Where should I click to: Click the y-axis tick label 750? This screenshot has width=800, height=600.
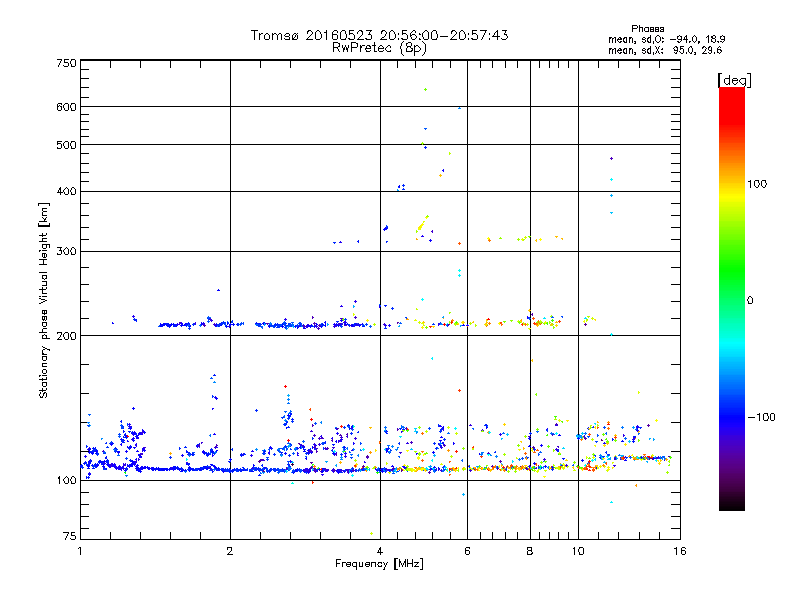(66, 63)
